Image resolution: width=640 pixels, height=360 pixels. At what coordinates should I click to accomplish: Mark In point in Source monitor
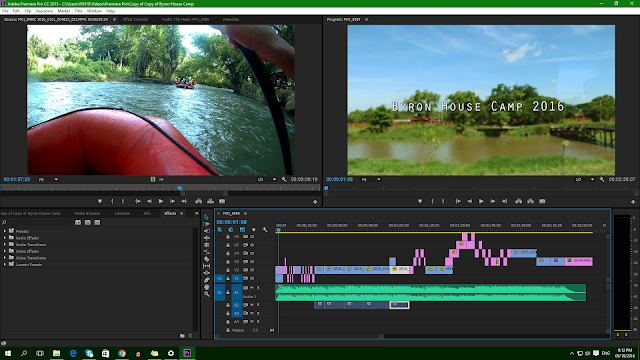[x=112, y=201]
